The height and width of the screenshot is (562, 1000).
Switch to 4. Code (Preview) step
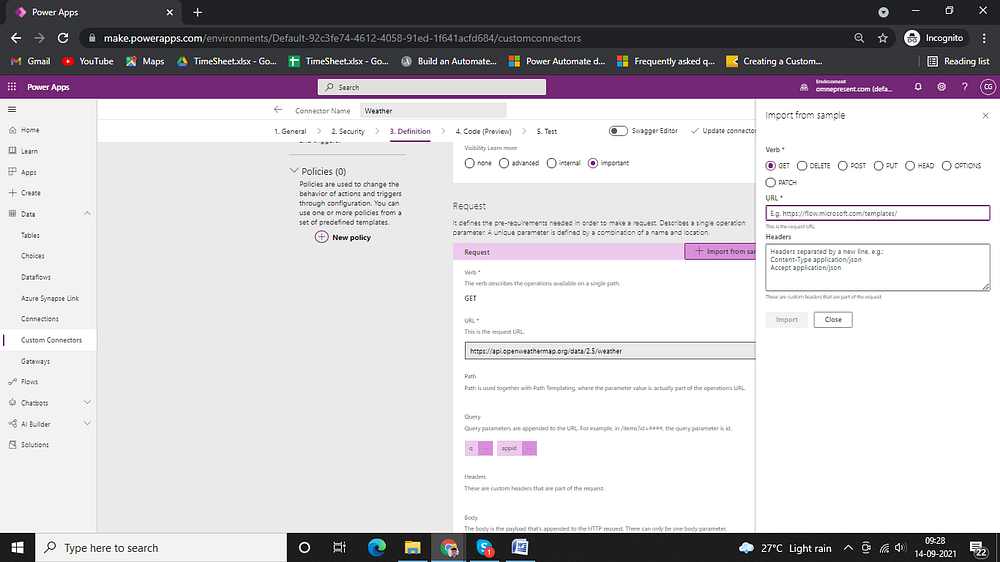click(x=483, y=131)
